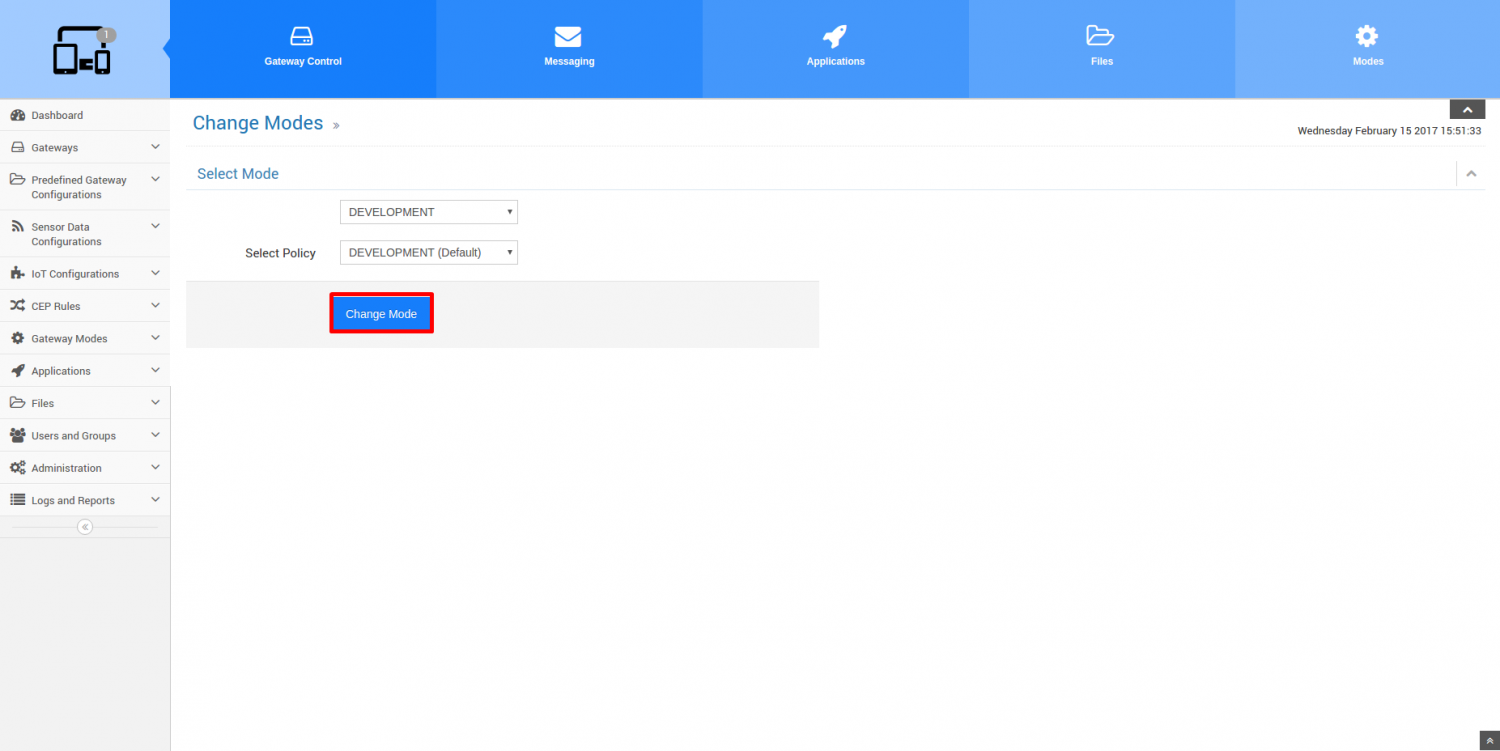
Task: Click the Change Modes breadcrumb heading
Action: point(258,123)
